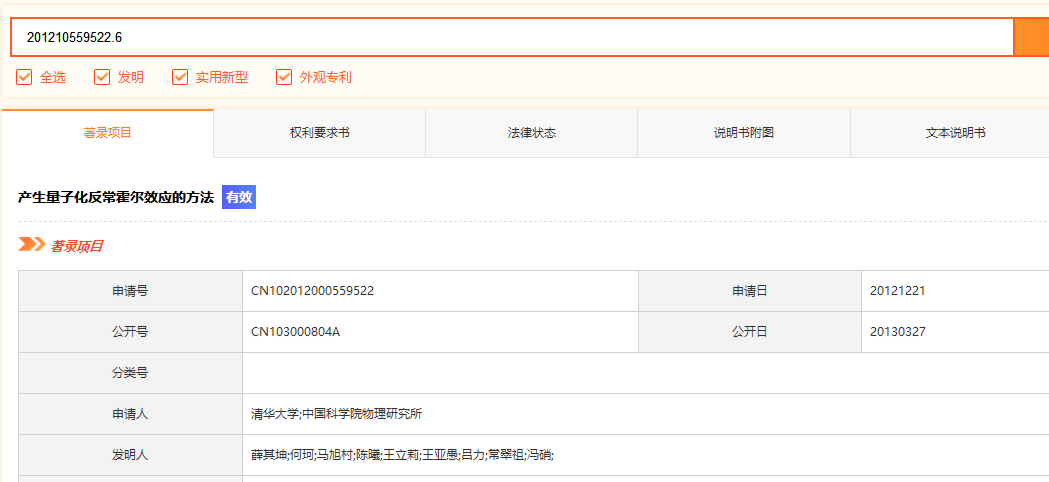Uncheck the 发明 checkbox

102,78
